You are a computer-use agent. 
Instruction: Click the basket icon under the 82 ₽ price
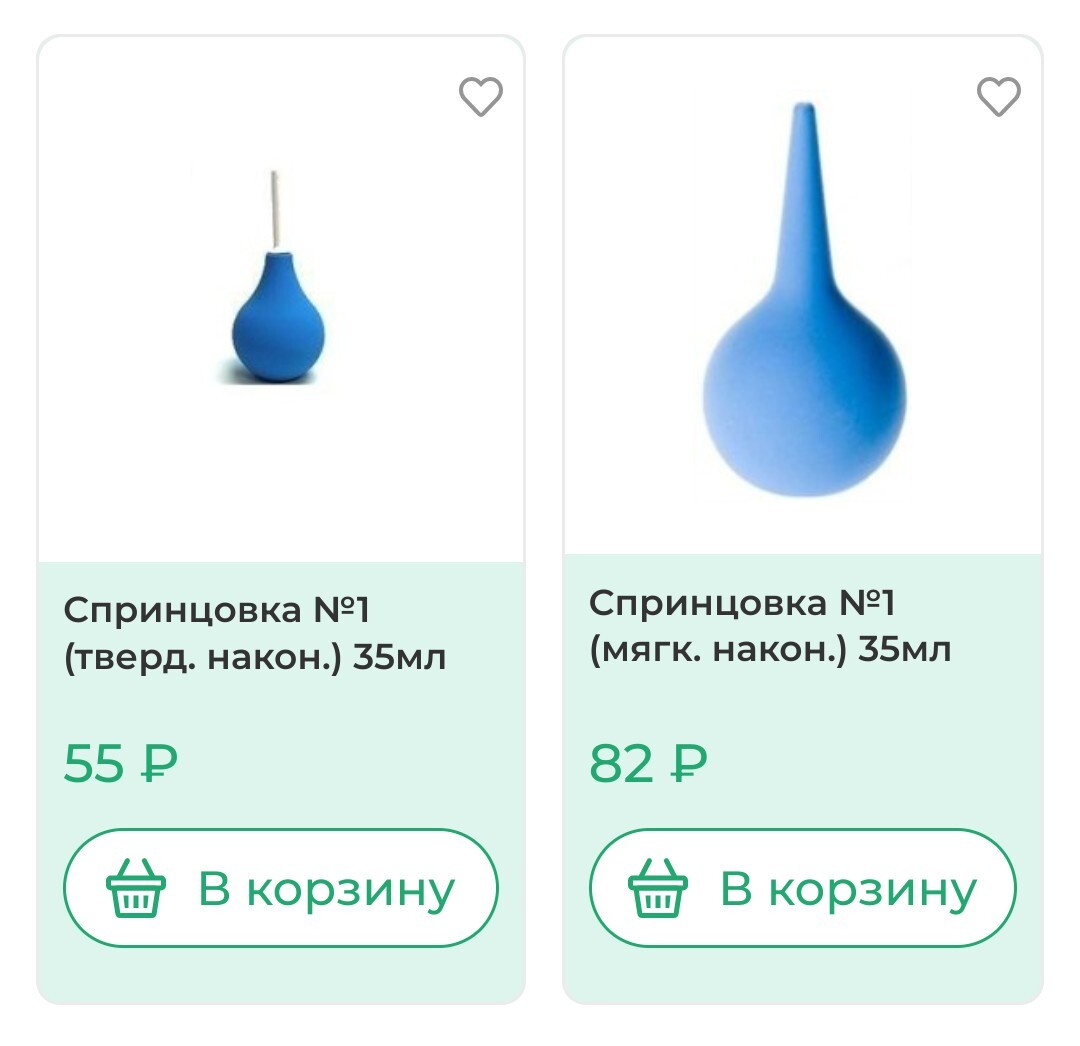point(657,888)
